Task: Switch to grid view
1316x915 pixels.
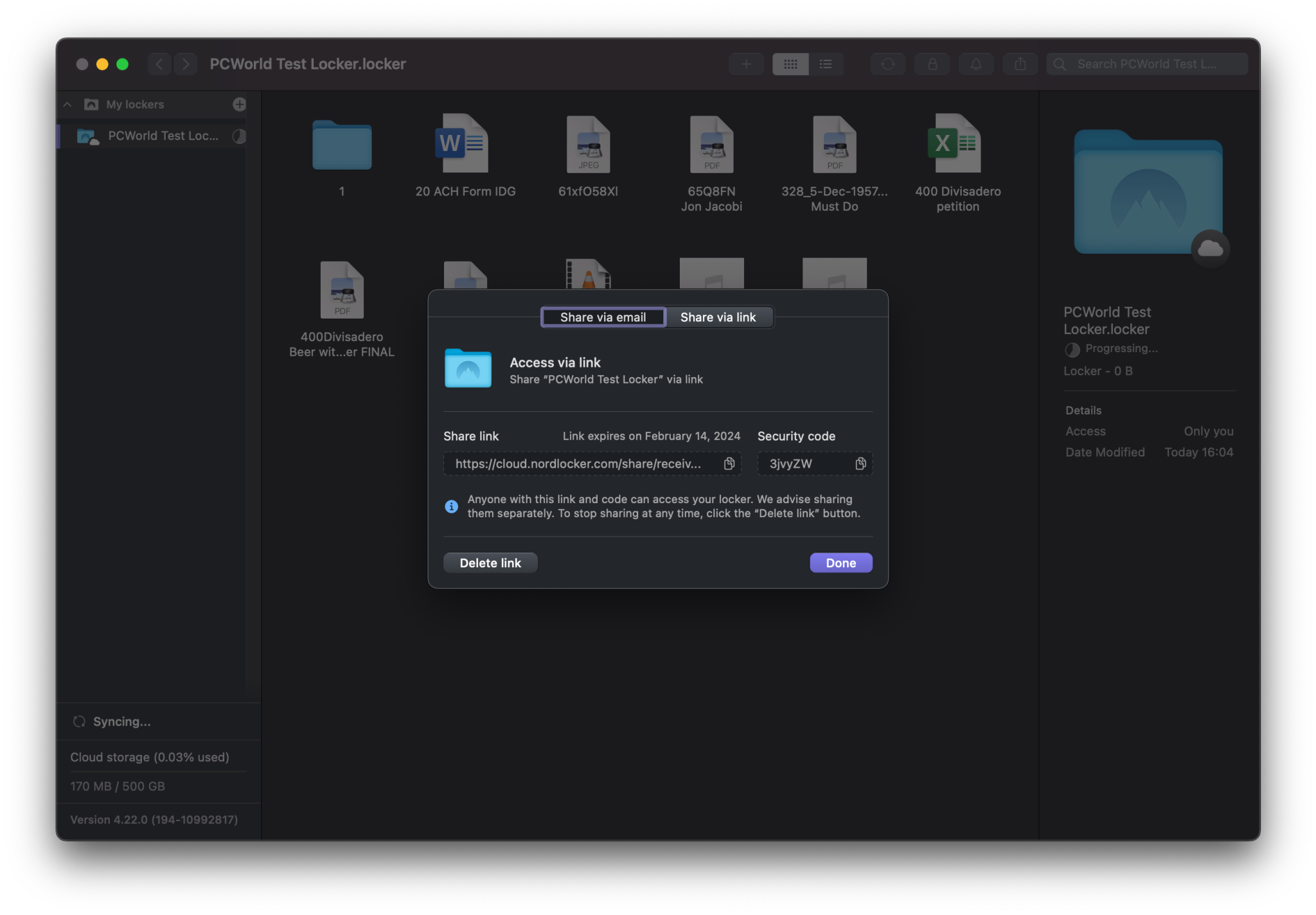Action: (790, 64)
